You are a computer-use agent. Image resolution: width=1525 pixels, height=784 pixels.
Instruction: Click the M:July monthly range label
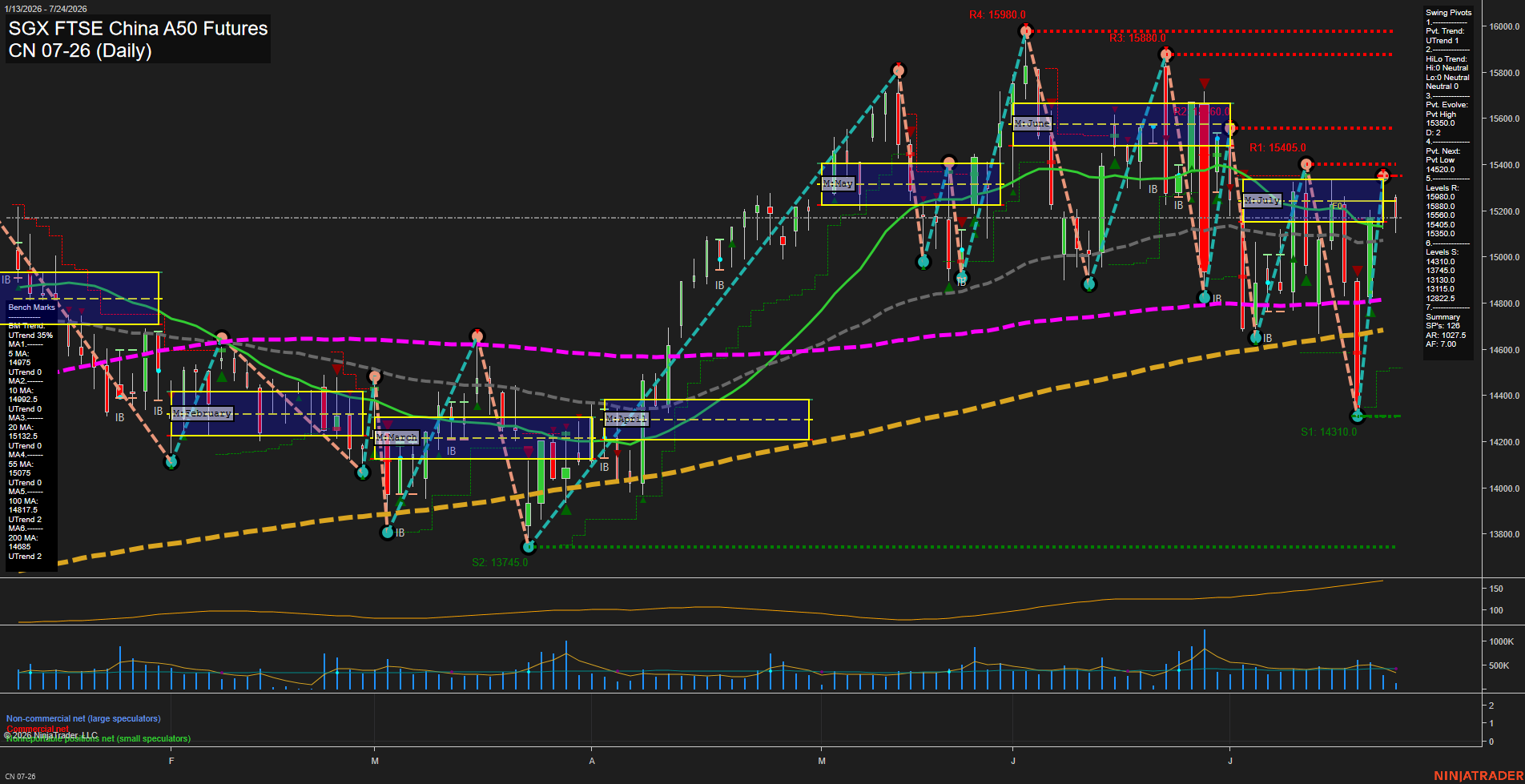(1262, 200)
